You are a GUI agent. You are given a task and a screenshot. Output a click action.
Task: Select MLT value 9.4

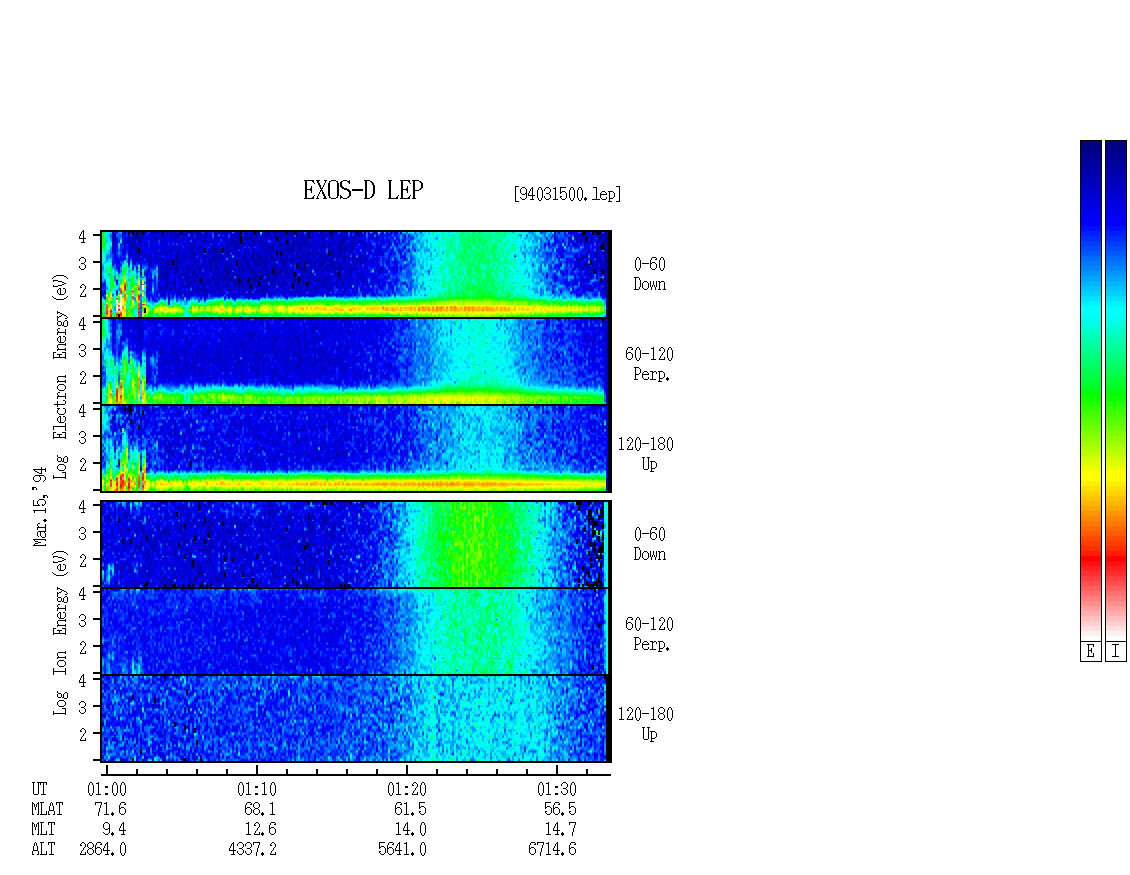click(115, 830)
